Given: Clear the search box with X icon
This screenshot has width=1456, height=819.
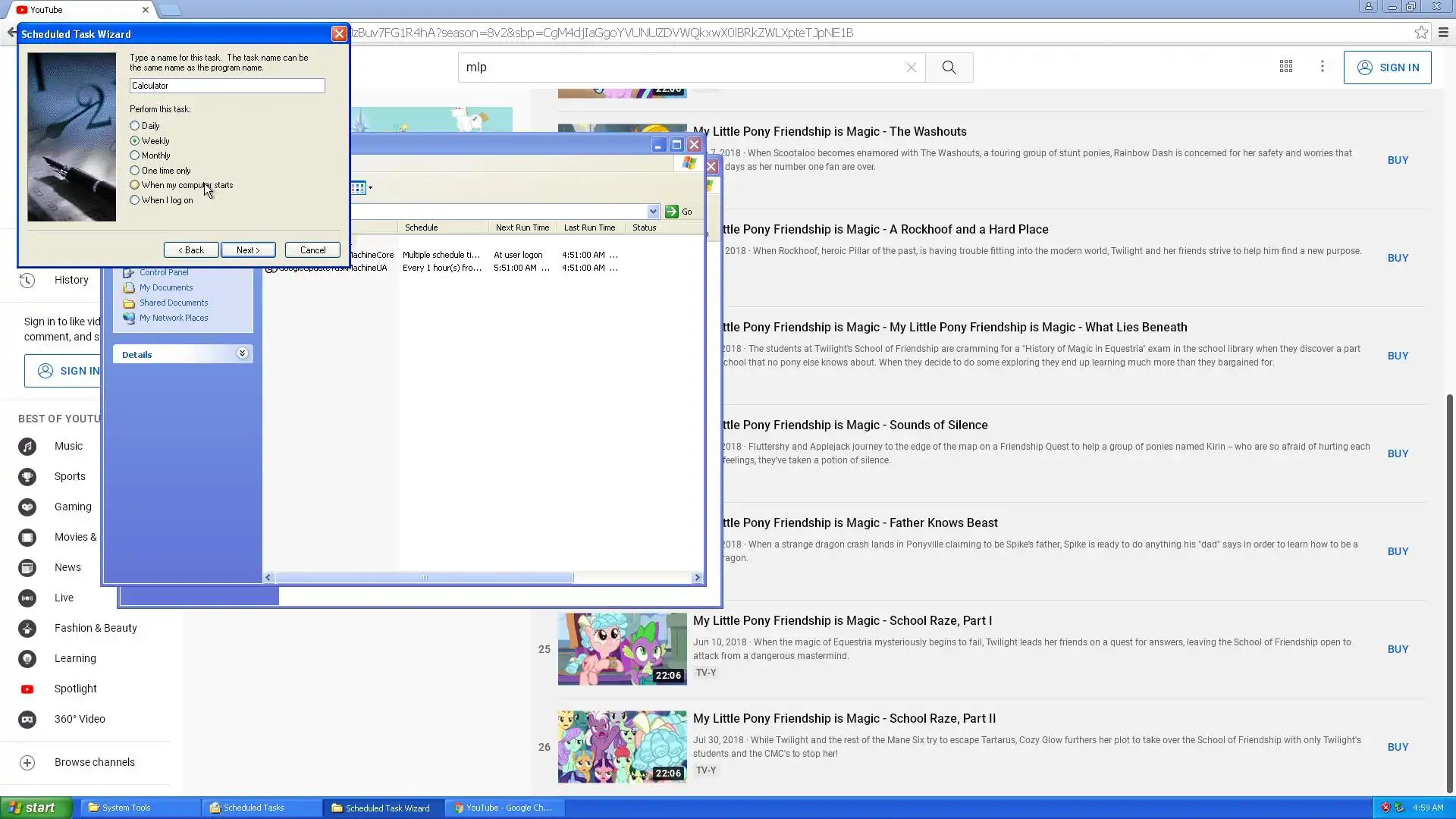Looking at the screenshot, I should [912, 67].
